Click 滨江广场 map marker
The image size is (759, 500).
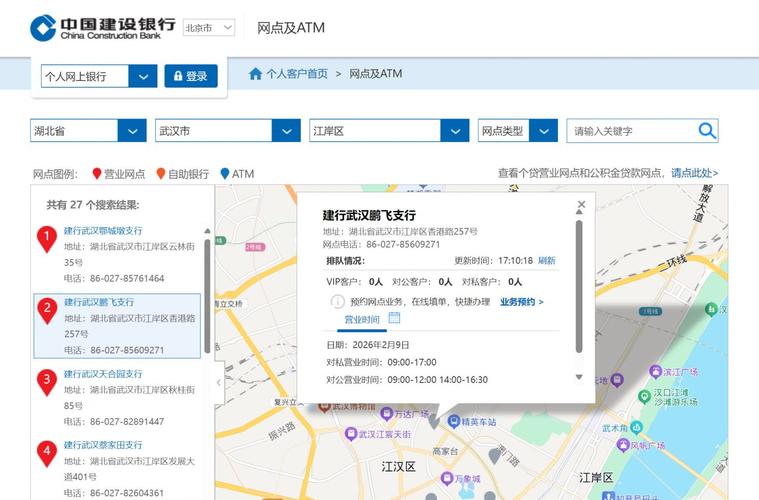point(655,372)
